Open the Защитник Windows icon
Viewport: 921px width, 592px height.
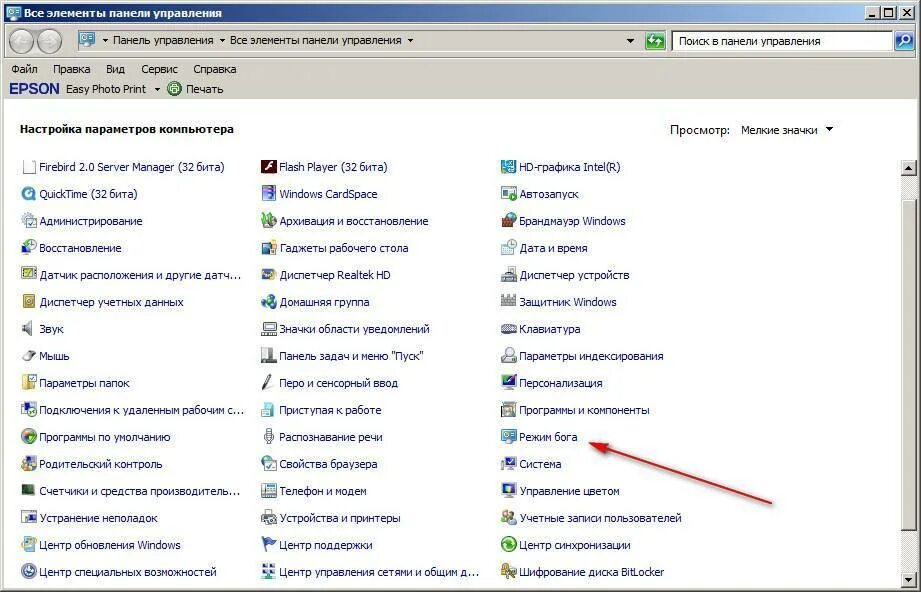[508, 302]
